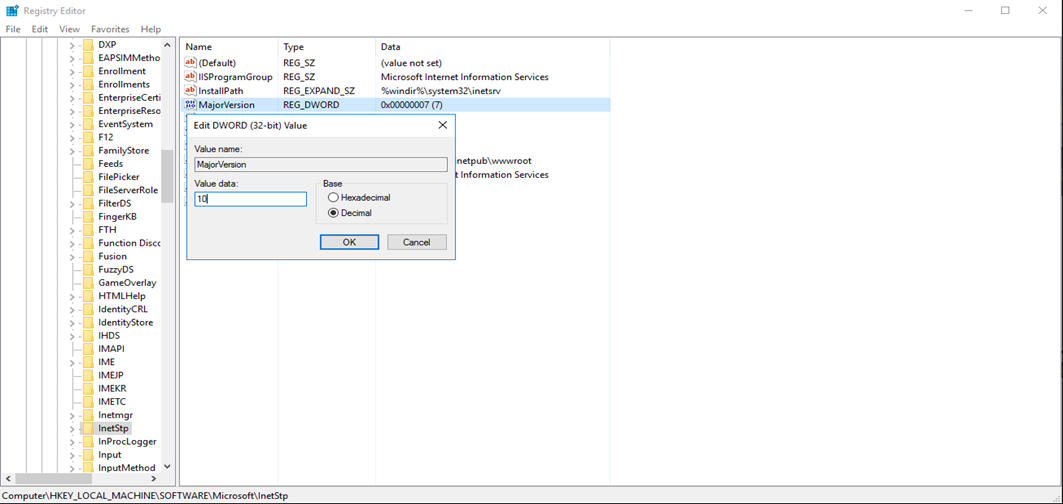Click the InetStp folder icon
Screen dimensions: 1063x504
pos(88,428)
